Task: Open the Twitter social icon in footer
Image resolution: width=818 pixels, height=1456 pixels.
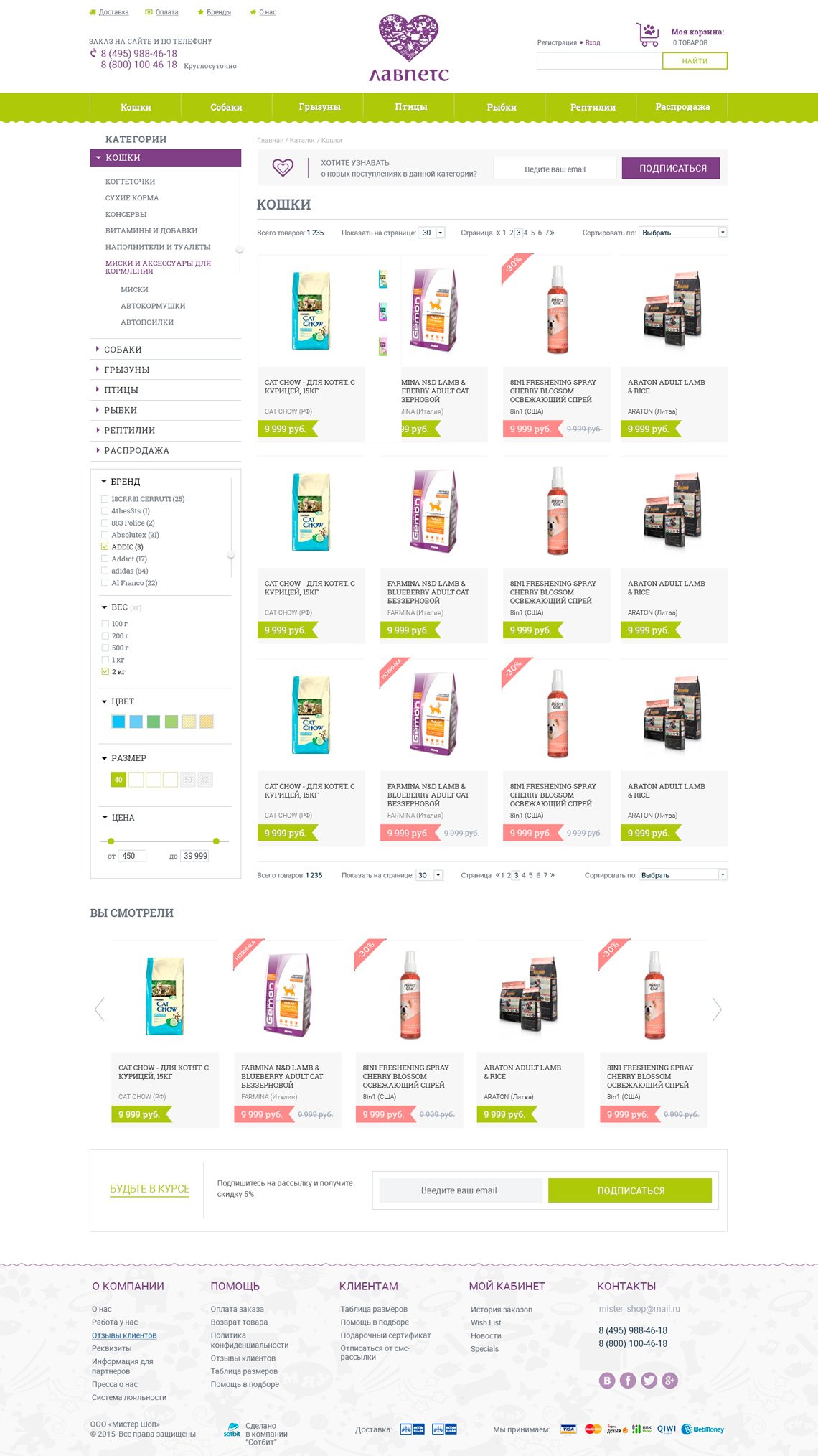Action: click(x=649, y=1380)
